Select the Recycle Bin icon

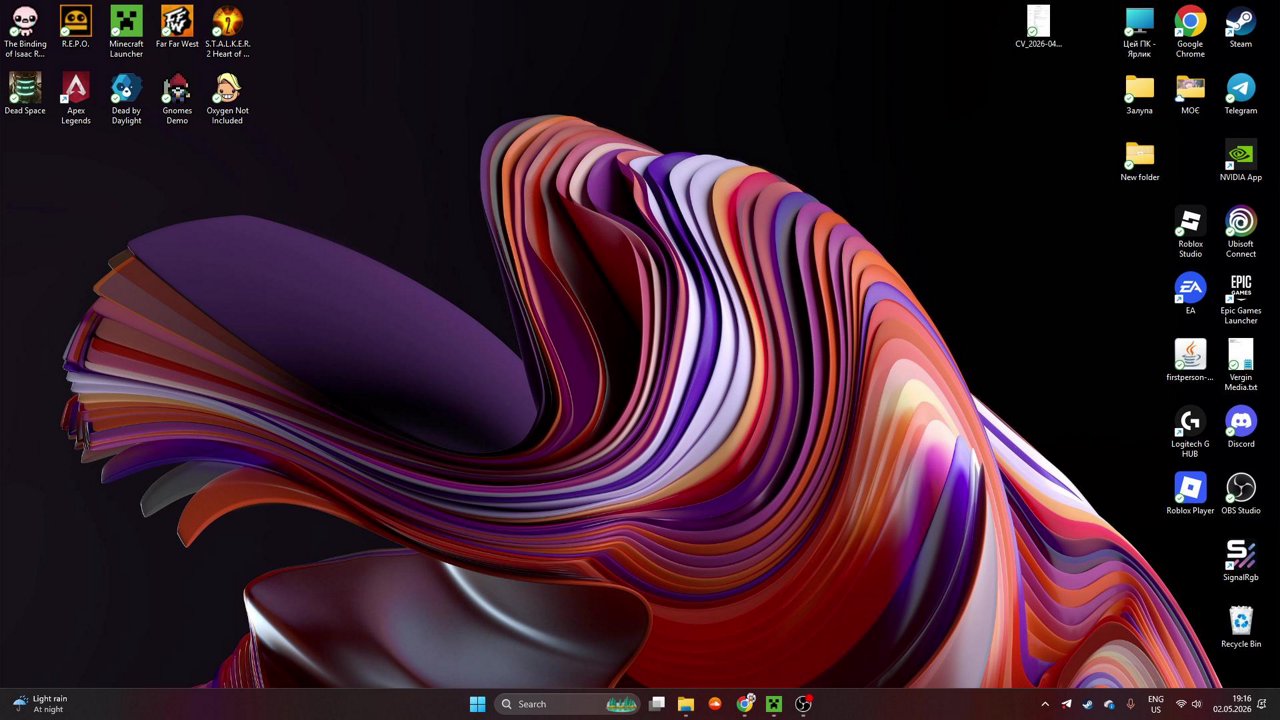[x=1241, y=627]
